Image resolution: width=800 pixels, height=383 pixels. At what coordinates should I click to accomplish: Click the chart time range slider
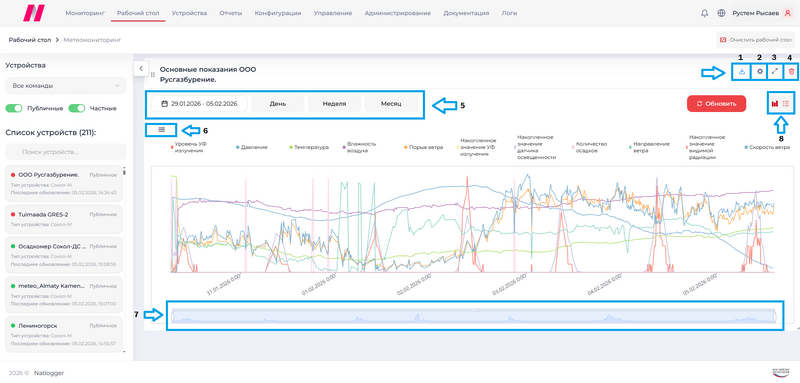pos(473,316)
